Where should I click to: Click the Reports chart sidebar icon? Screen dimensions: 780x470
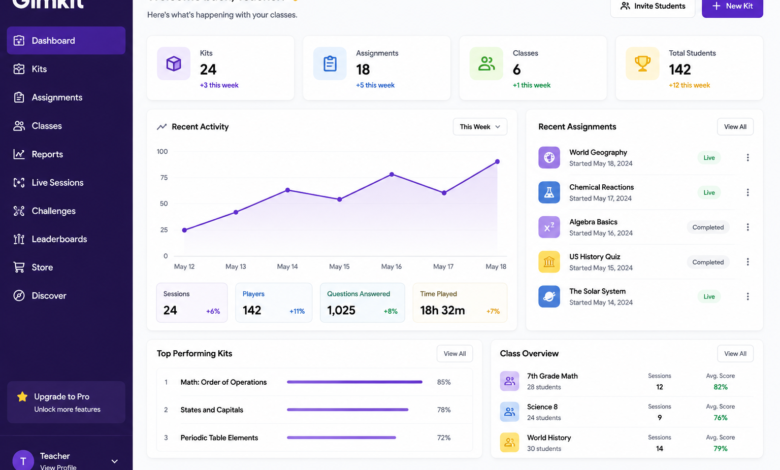[19, 154]
